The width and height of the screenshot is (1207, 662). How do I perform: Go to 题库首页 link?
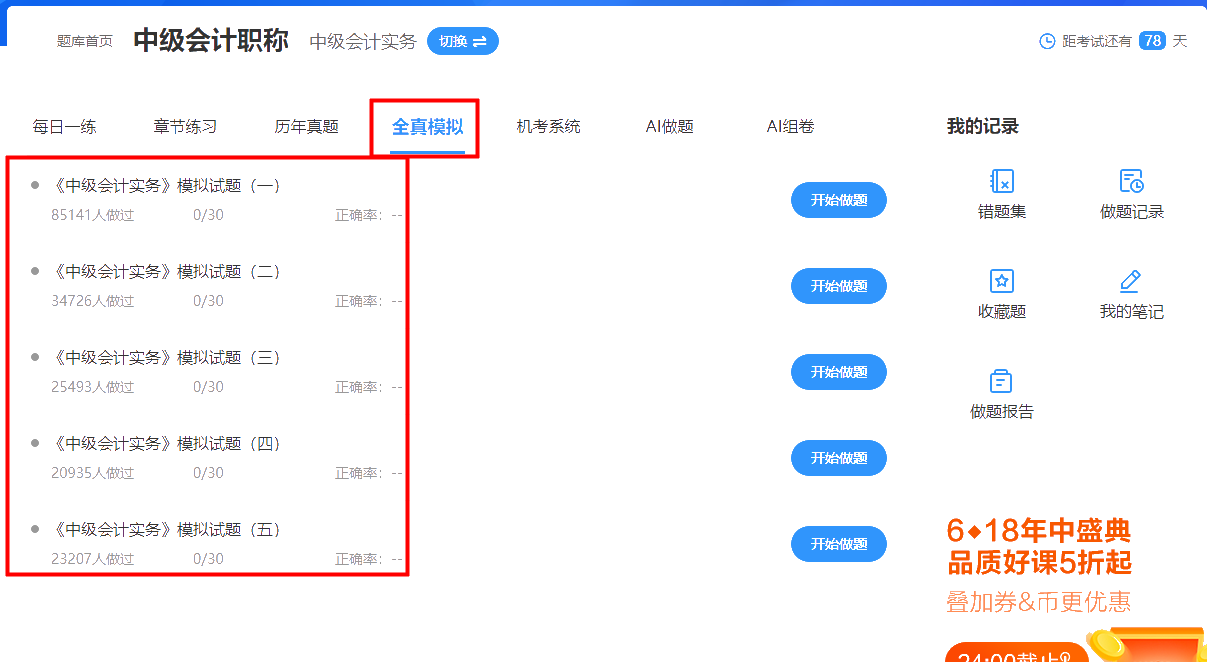[84, 42]
